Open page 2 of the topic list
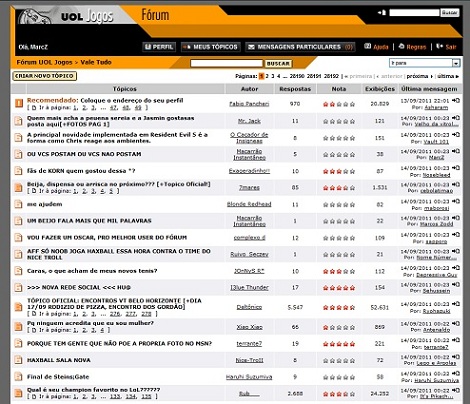This screenshot has height=404, width=470. [267, 76]
